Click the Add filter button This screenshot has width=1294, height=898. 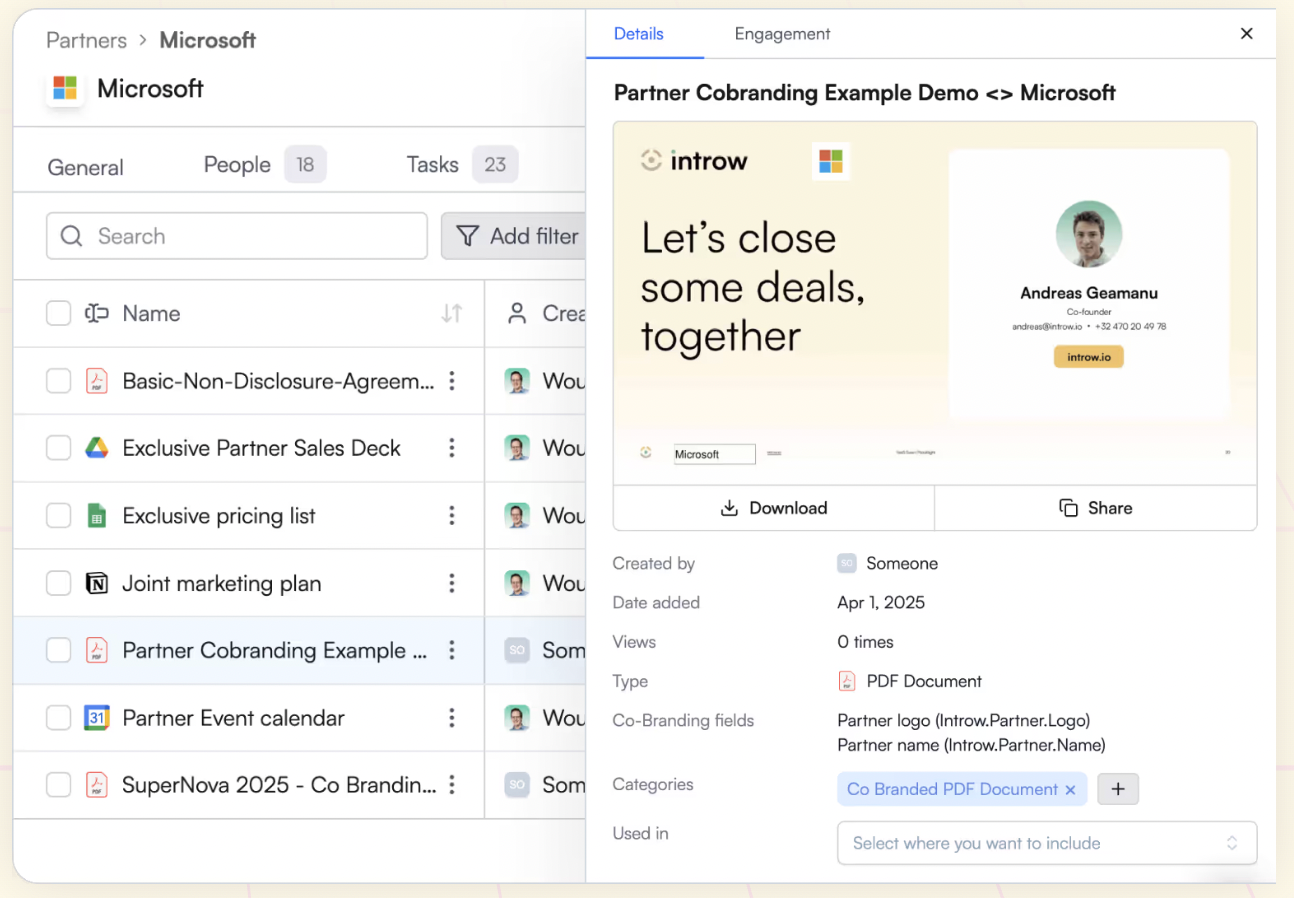514,236
